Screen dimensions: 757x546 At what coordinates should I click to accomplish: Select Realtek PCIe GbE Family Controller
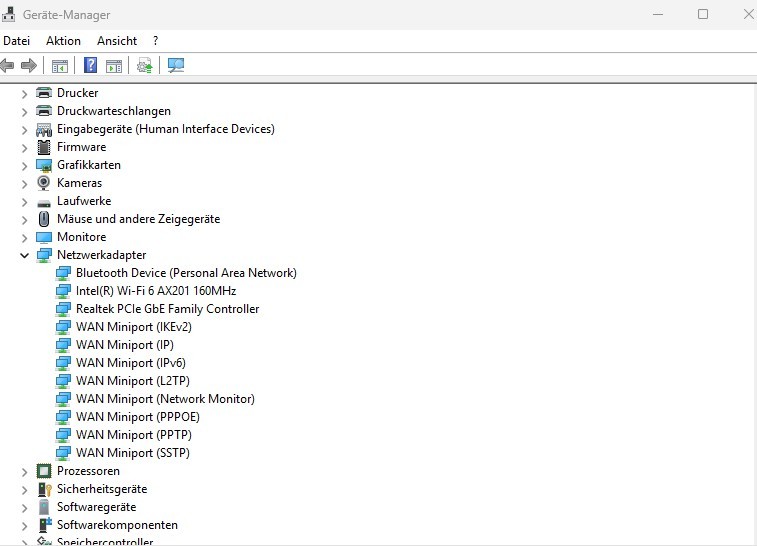point(167,309)
